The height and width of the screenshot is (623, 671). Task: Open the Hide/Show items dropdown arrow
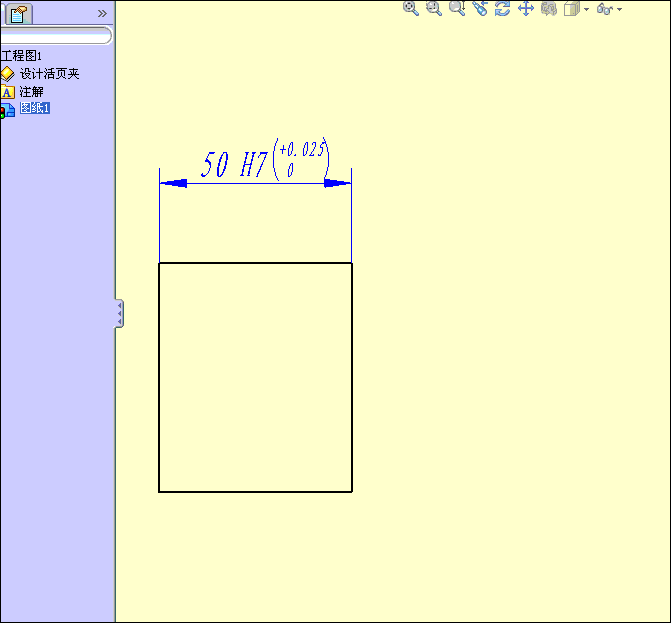[619, 9]
